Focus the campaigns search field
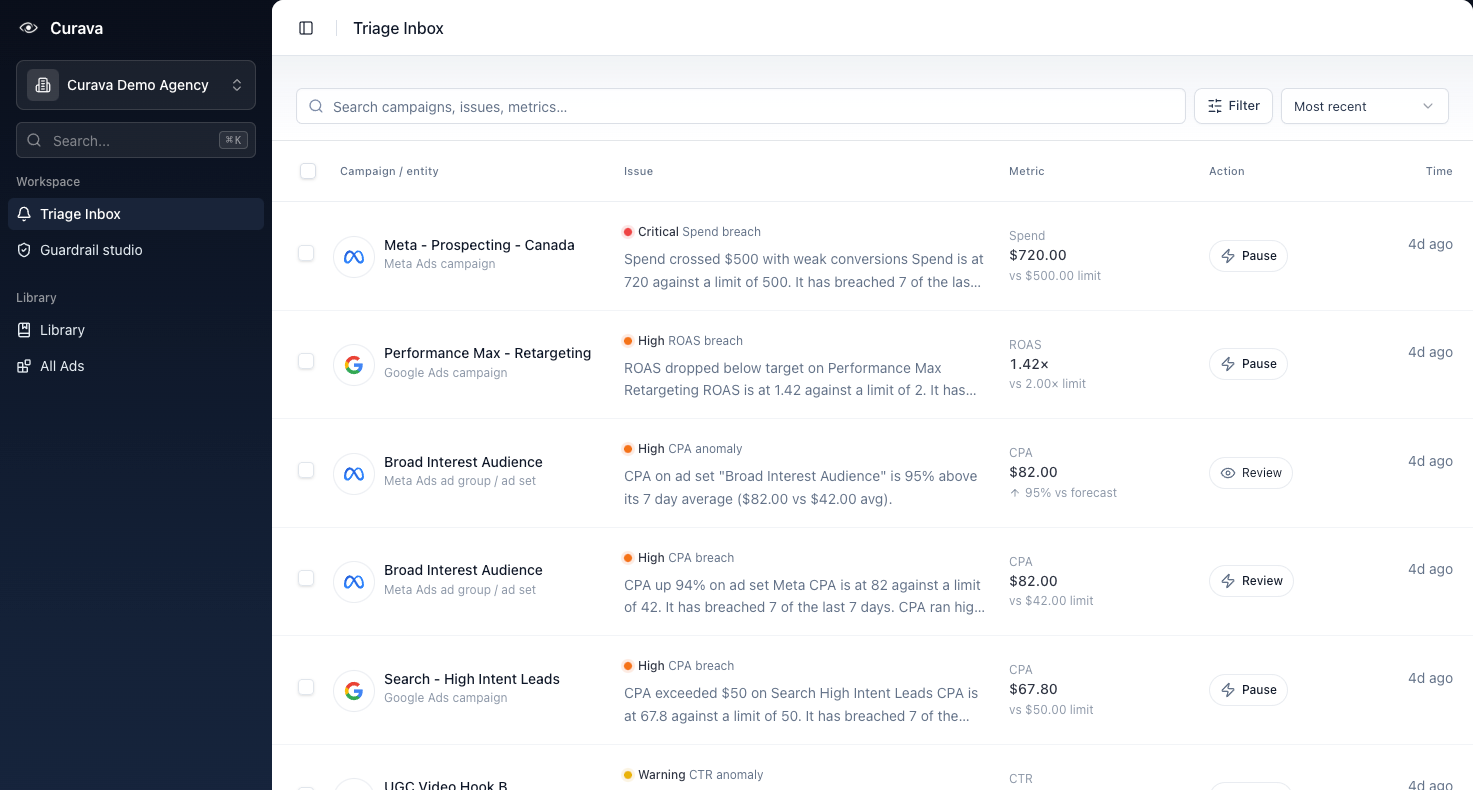Image resolution: width=1473 pixels, height=790 pixels. click(741, 106)
